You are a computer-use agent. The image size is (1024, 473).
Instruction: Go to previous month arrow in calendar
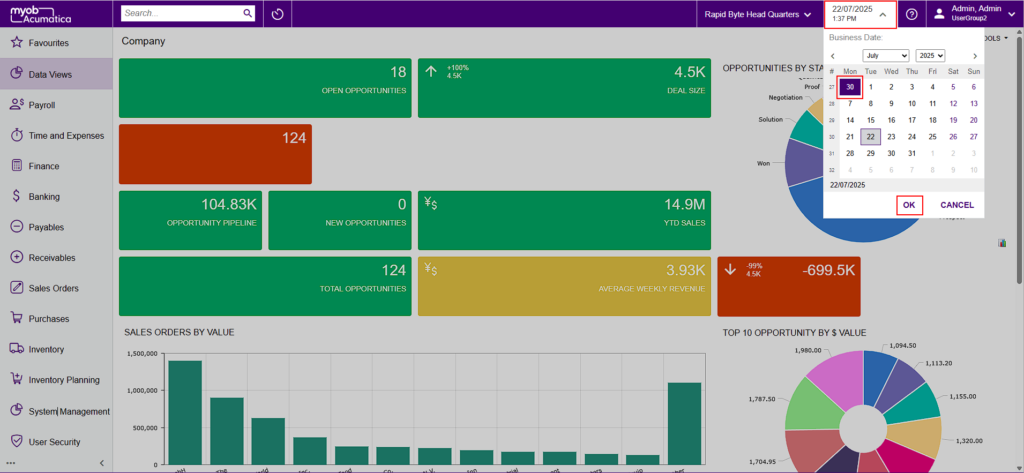pyautogui.click(x=833, y=56)
